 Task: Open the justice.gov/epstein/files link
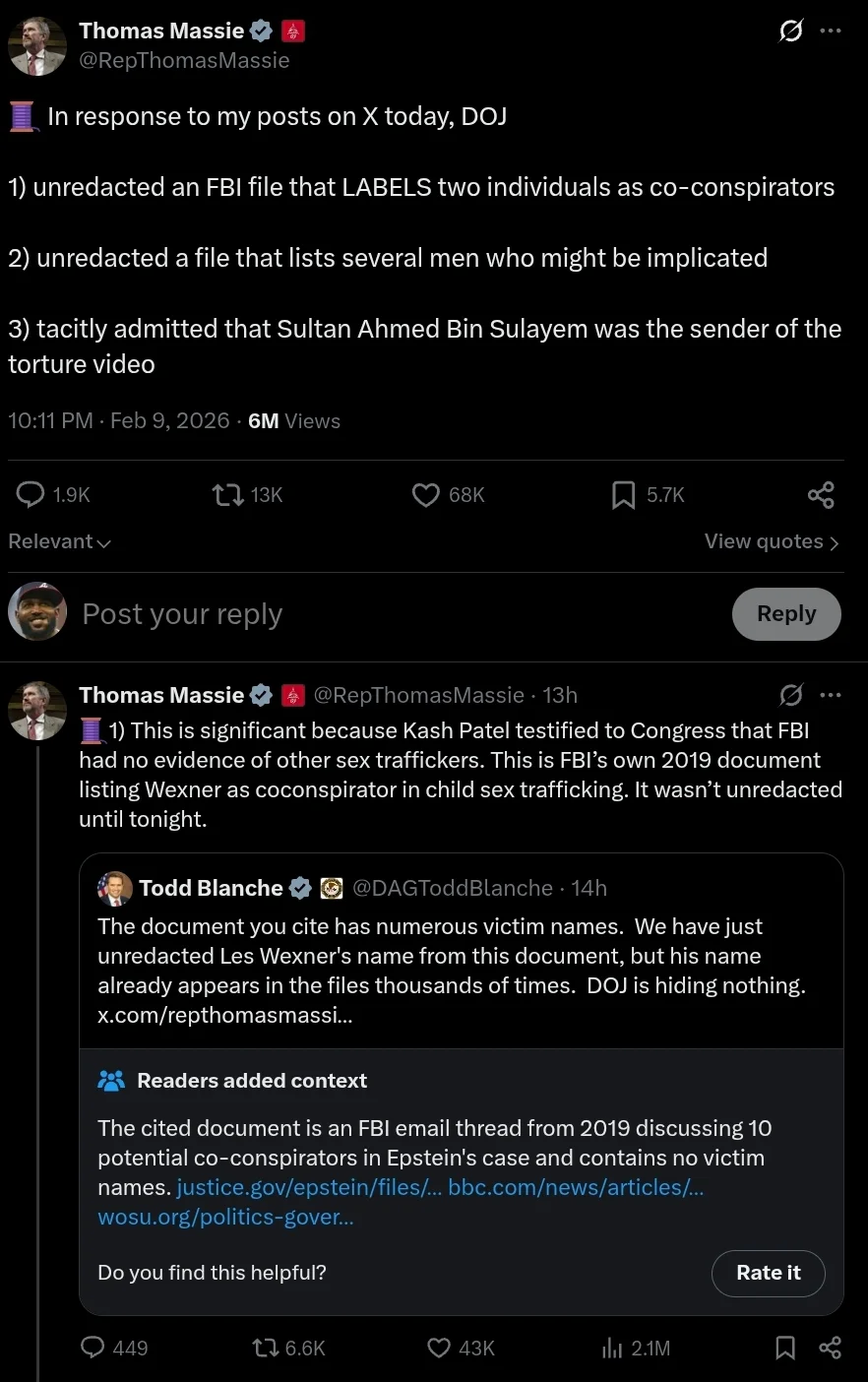(309, 1187)
